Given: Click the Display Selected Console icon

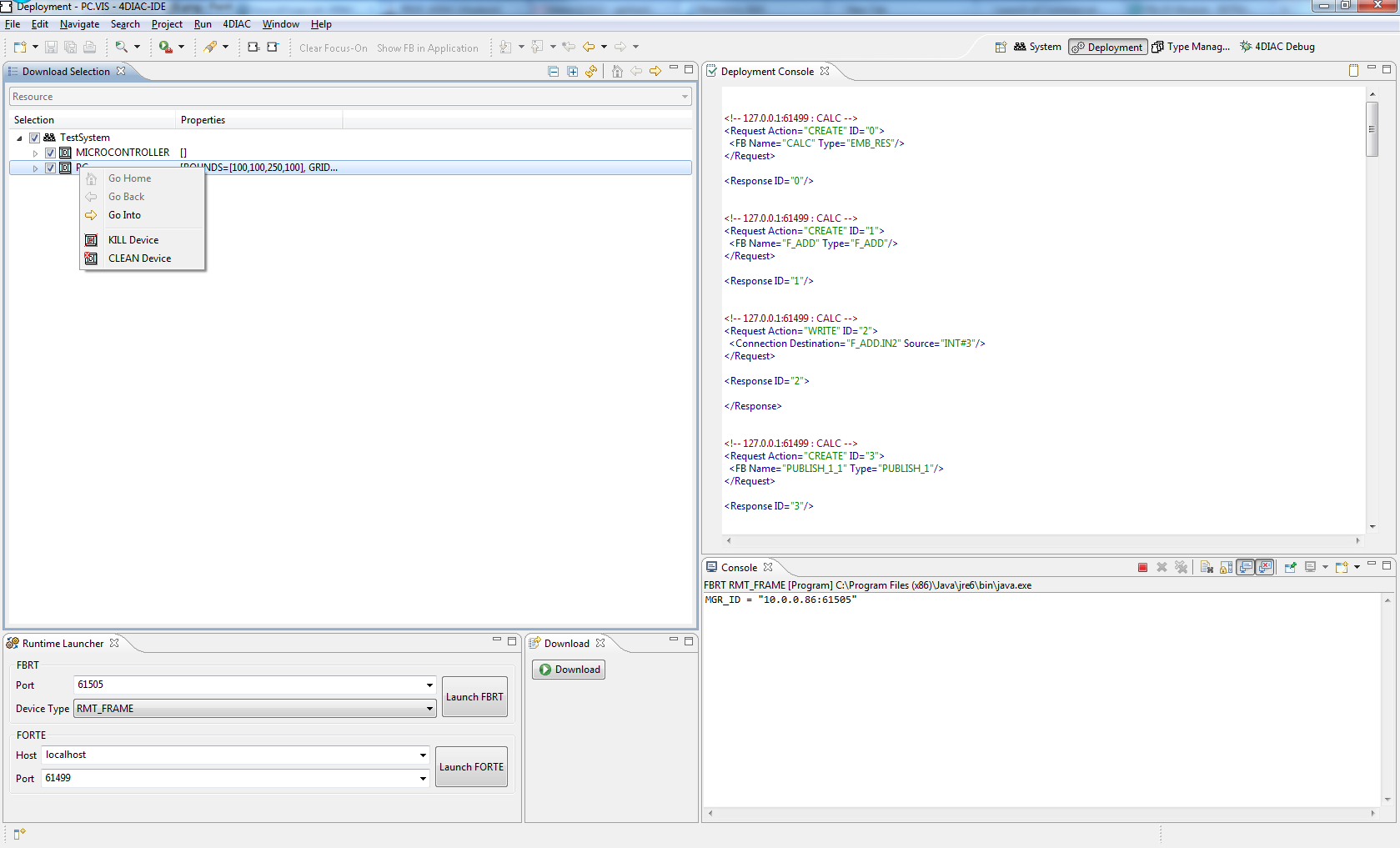Looking at the screenshot, I should 1310,568.
